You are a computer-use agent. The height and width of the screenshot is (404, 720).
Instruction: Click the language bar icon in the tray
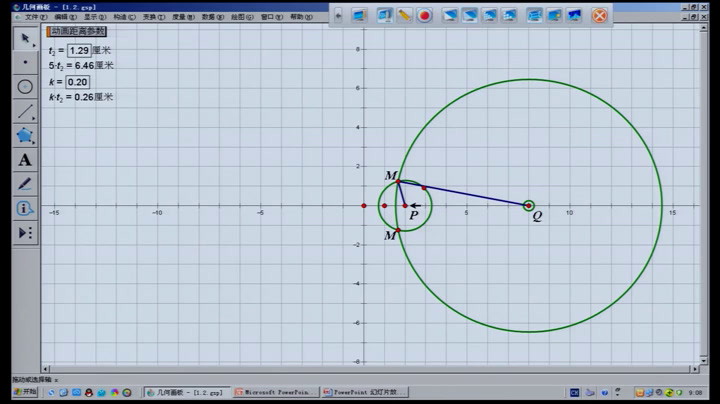click(574, 393)
